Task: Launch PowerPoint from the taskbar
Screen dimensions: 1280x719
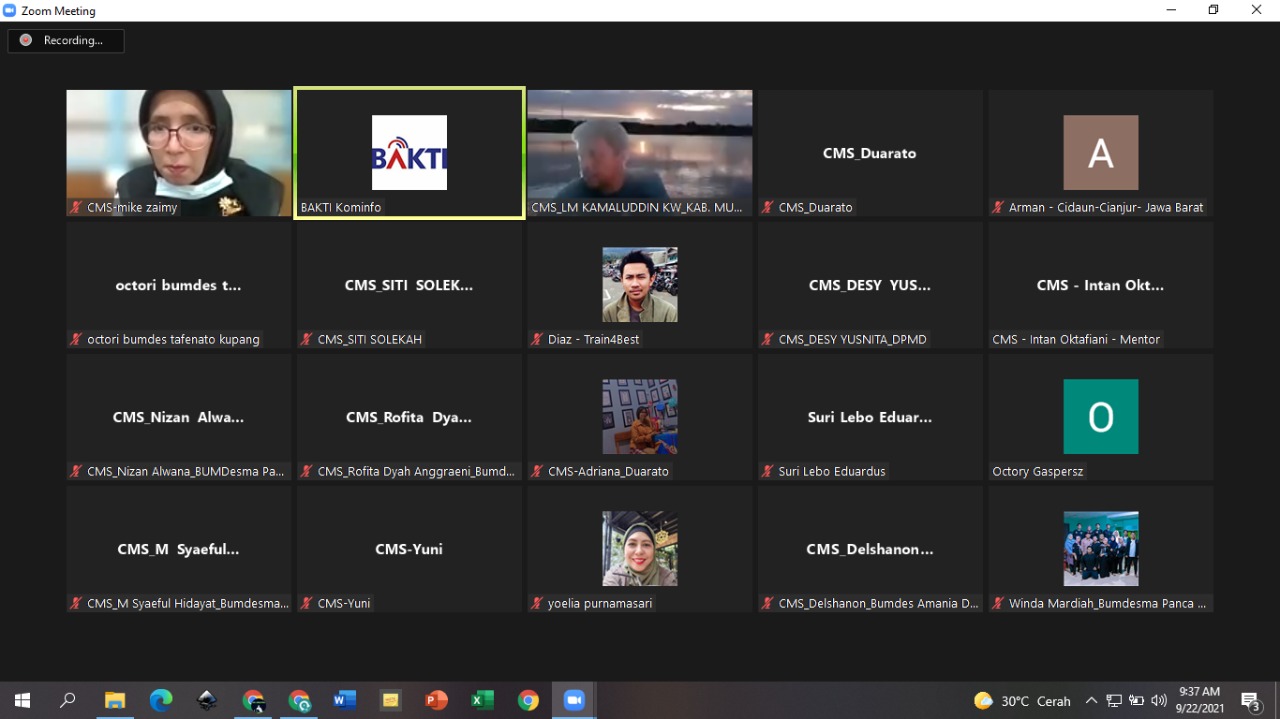Action: coord(436,700)
